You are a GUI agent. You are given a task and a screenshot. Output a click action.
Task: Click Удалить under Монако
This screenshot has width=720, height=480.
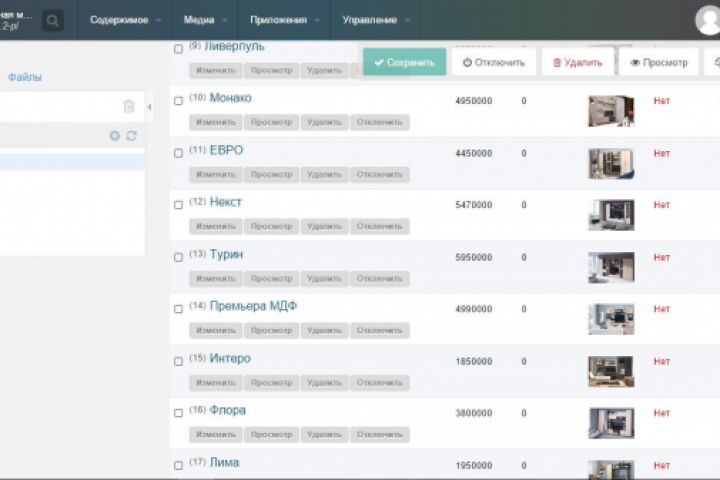324,122
